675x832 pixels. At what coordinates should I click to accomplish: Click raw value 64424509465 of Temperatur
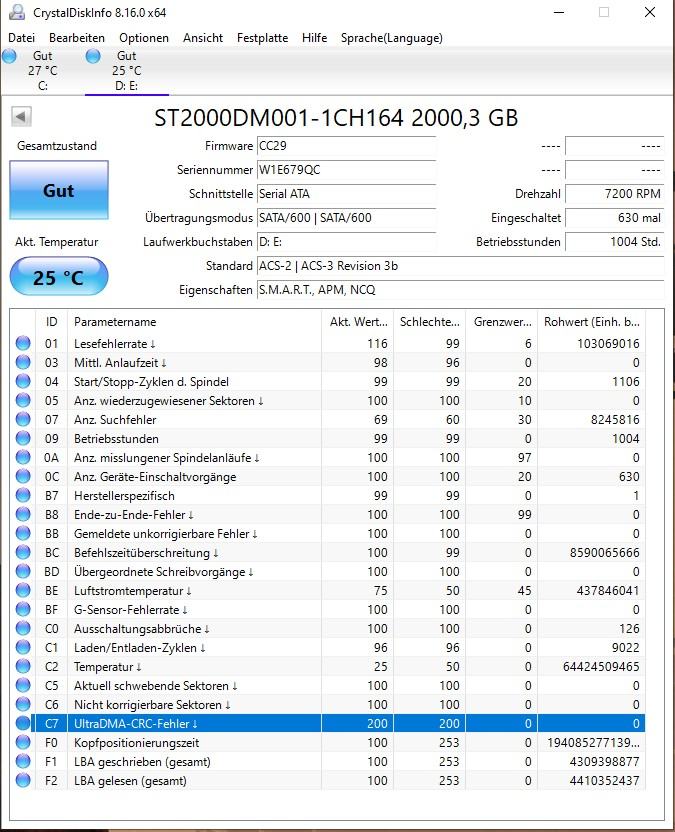pyautogui.click(x=601, y=667)
